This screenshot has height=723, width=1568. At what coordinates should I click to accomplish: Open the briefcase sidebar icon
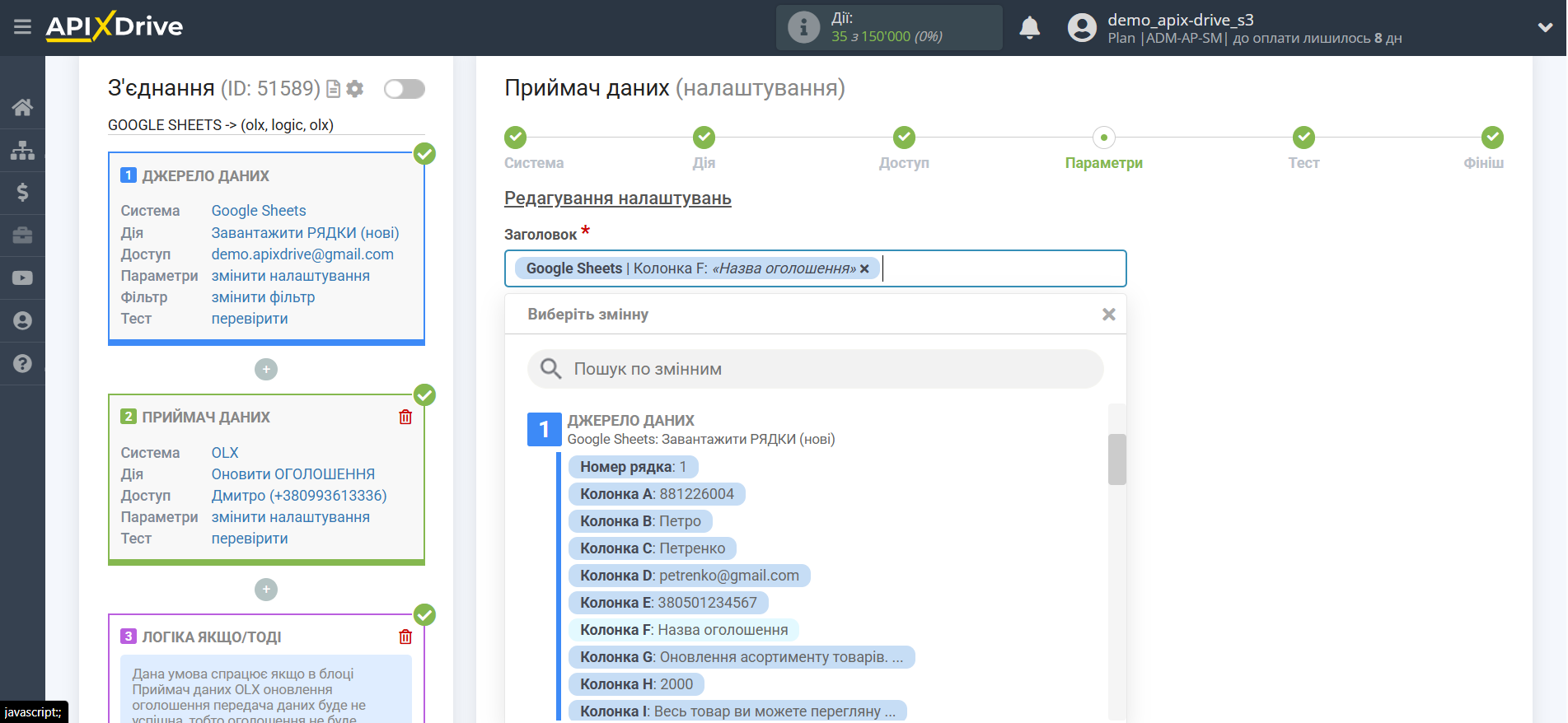22,236
